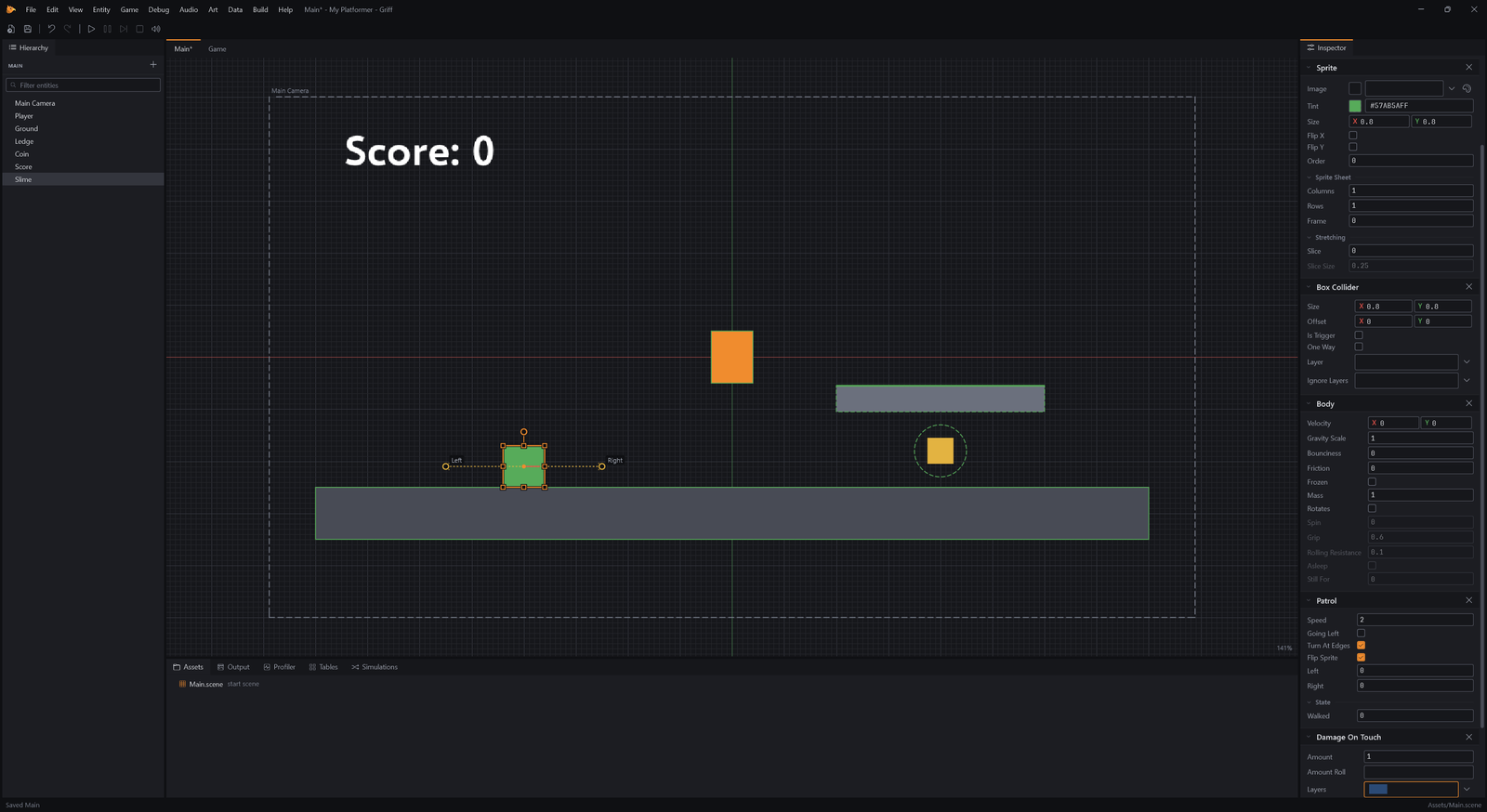Click the Filter entities search field

click(84, 85)
